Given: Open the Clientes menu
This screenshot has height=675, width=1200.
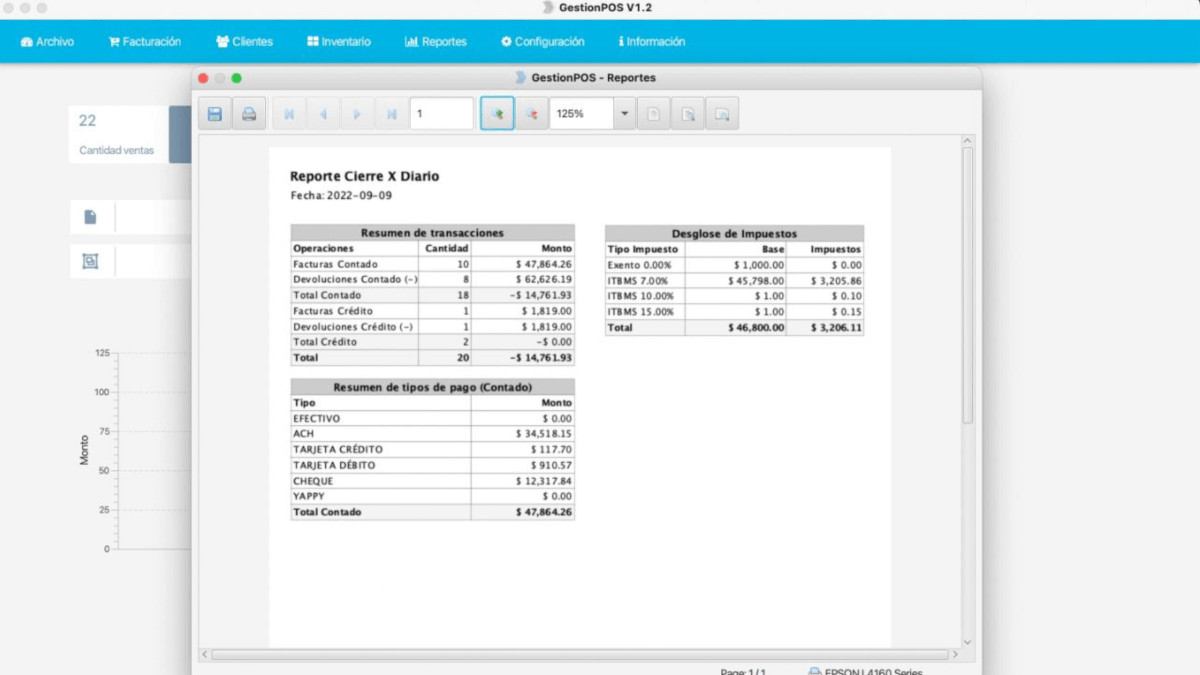Looking at the screenshot, I should pos(244,42).
